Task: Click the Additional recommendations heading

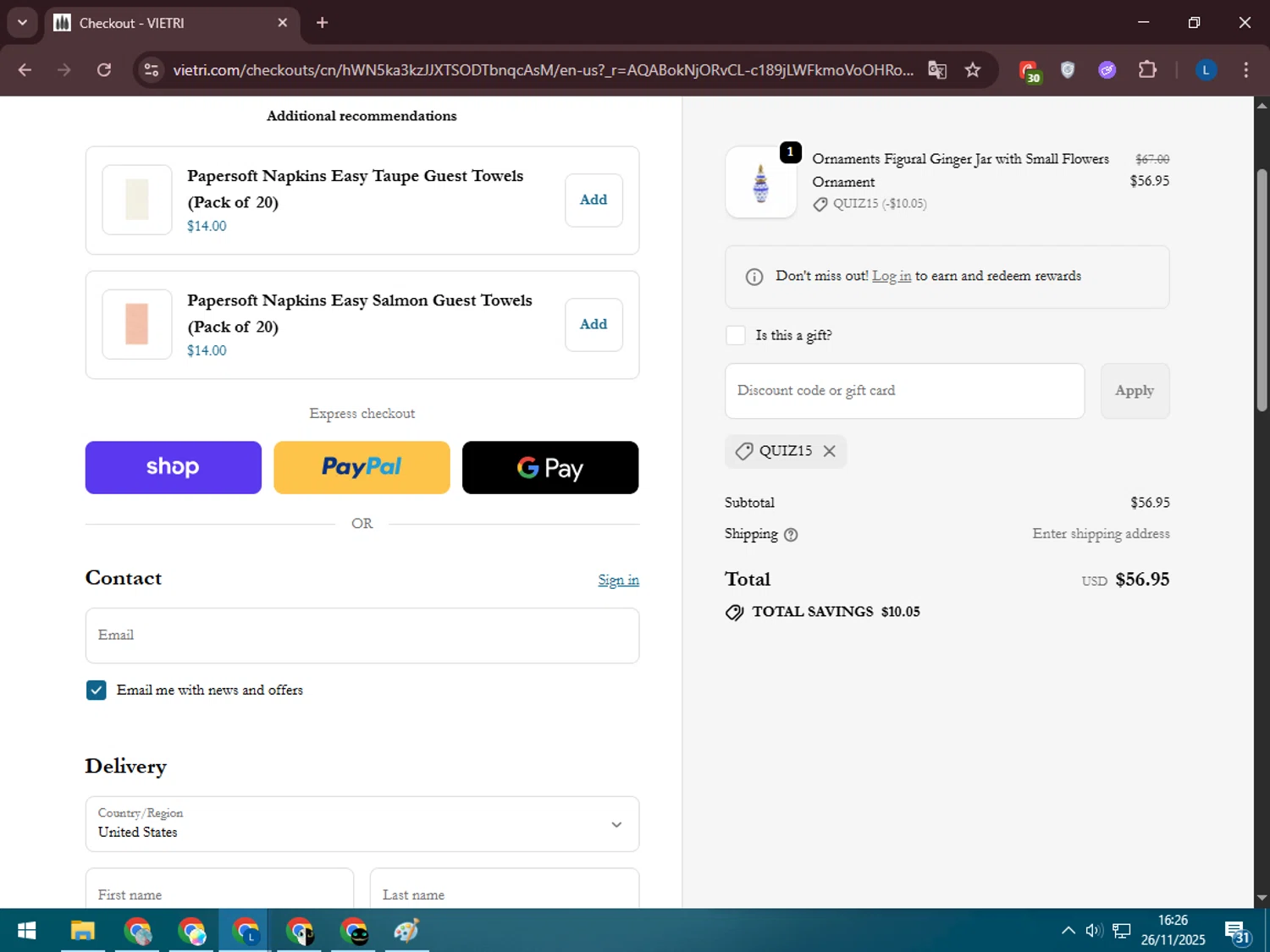Action: [362, 116]
